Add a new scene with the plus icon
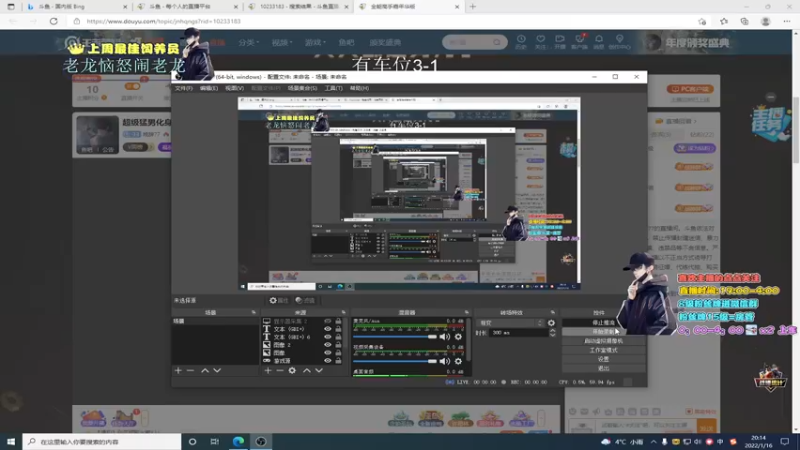The width and height of the screenshot is (800, 450). pyautogui.click(x=178, y=370)
